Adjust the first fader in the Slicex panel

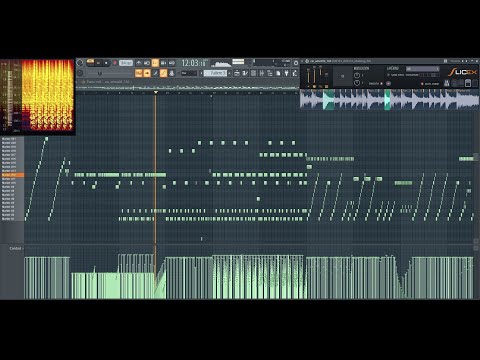click(308, 75)
